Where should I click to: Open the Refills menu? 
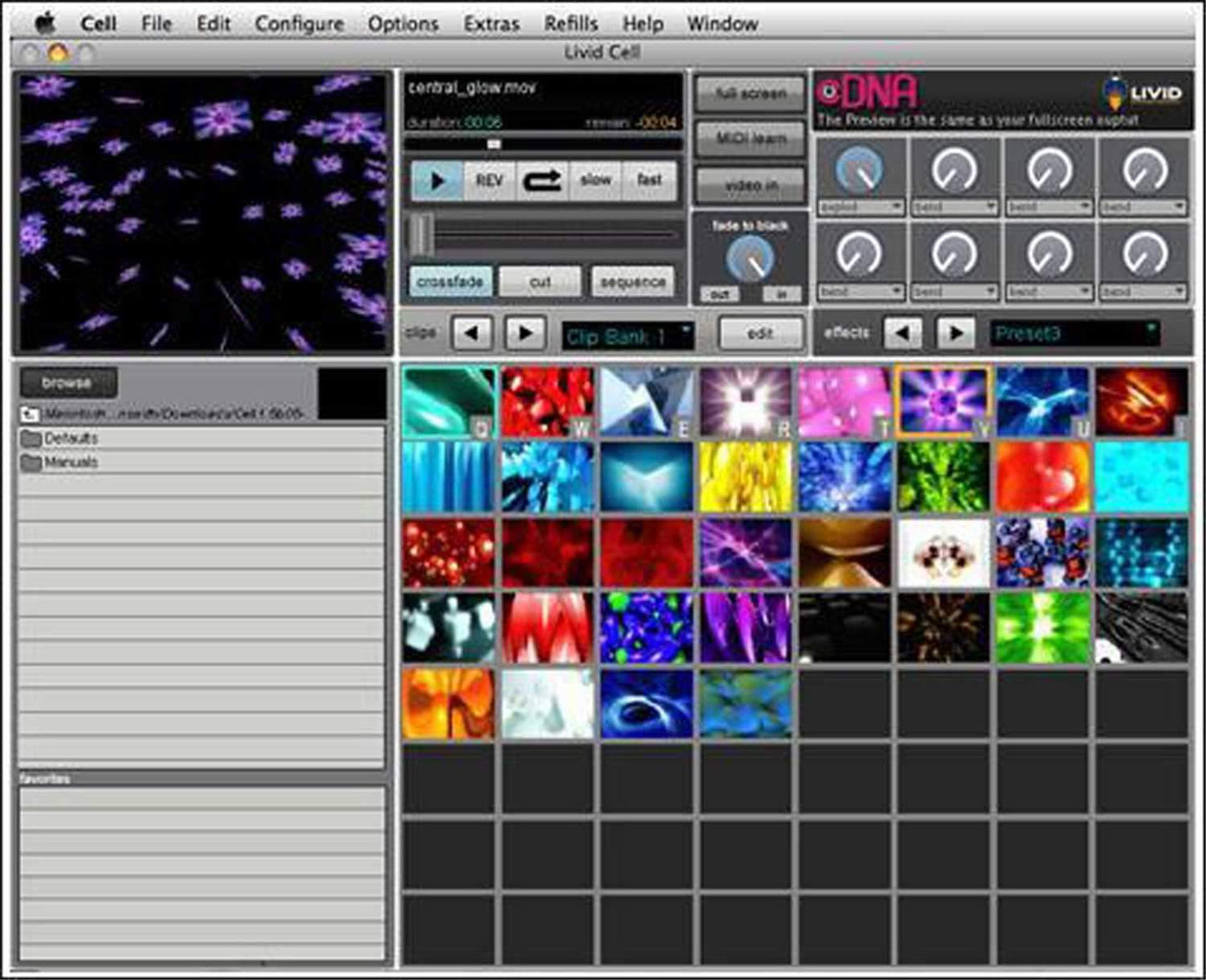click(x=571, y=23)
